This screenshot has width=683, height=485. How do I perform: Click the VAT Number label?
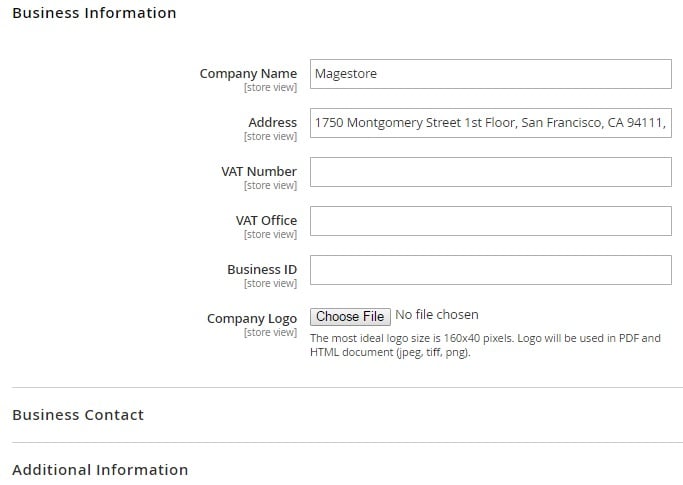tap(259, 171)
